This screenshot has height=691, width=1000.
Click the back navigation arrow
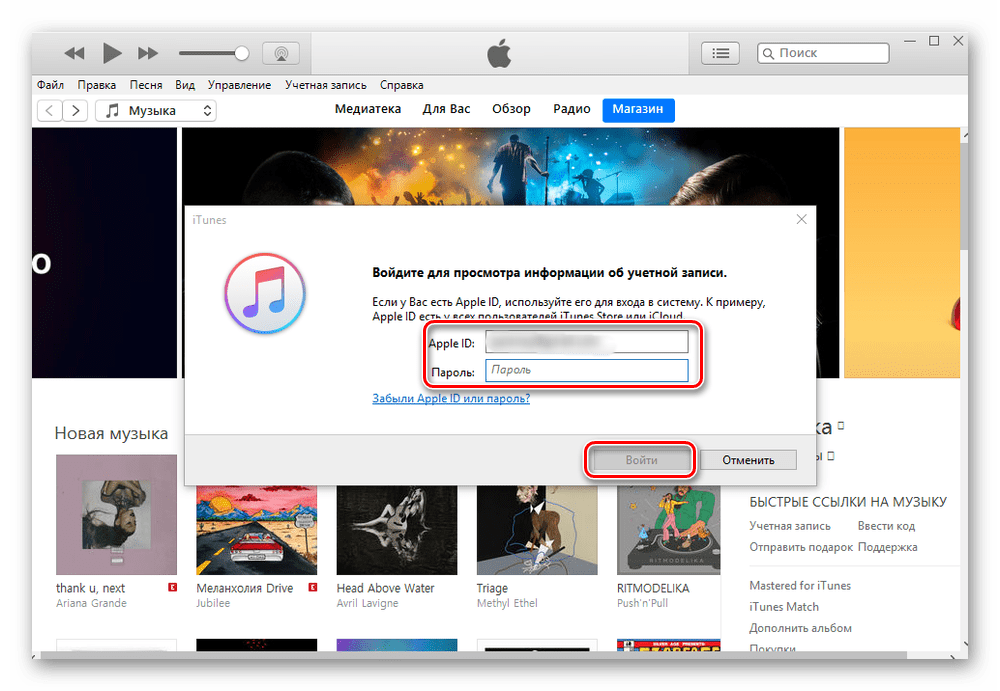point(50,110)
